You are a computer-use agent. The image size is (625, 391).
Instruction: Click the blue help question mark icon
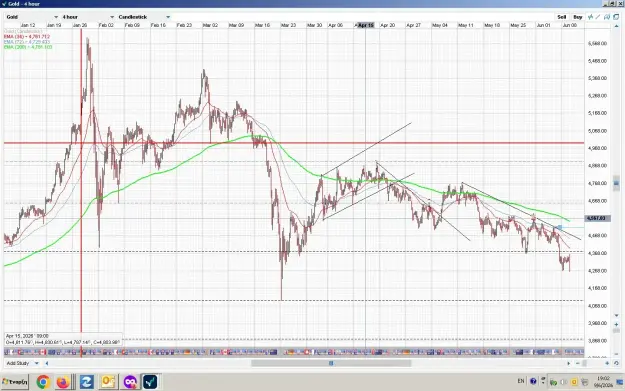[533, 381]
